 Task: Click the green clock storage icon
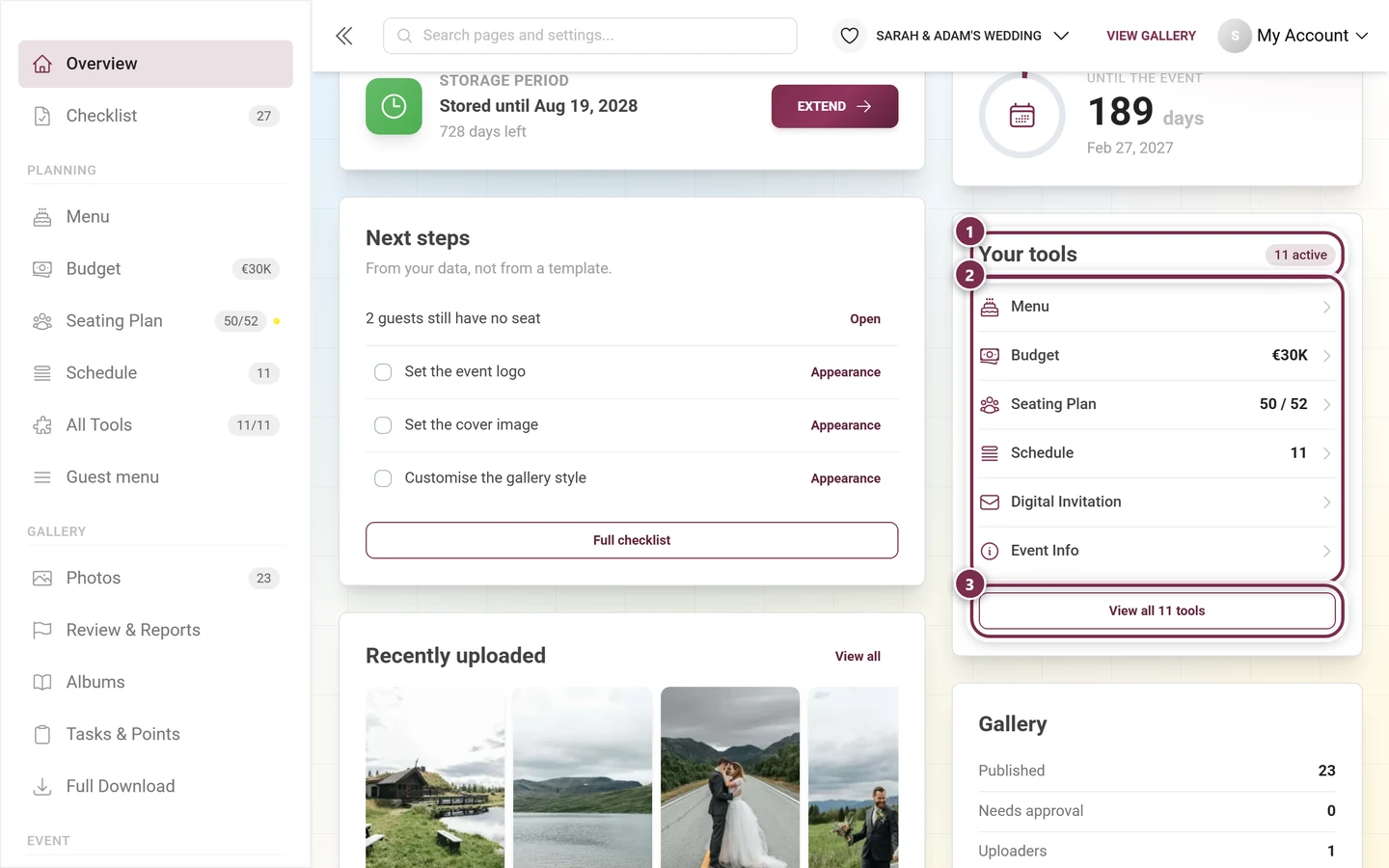pyautogui.click(x=394, y=106)
